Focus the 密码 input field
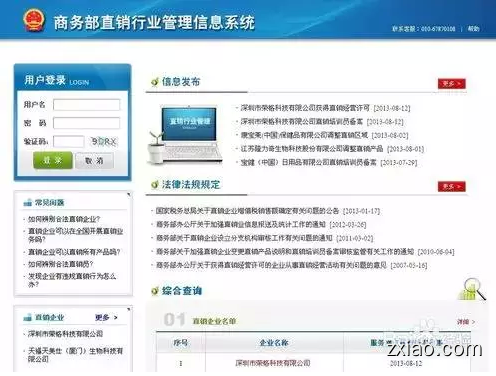This screenshot has width=496, height=376. 86,123
